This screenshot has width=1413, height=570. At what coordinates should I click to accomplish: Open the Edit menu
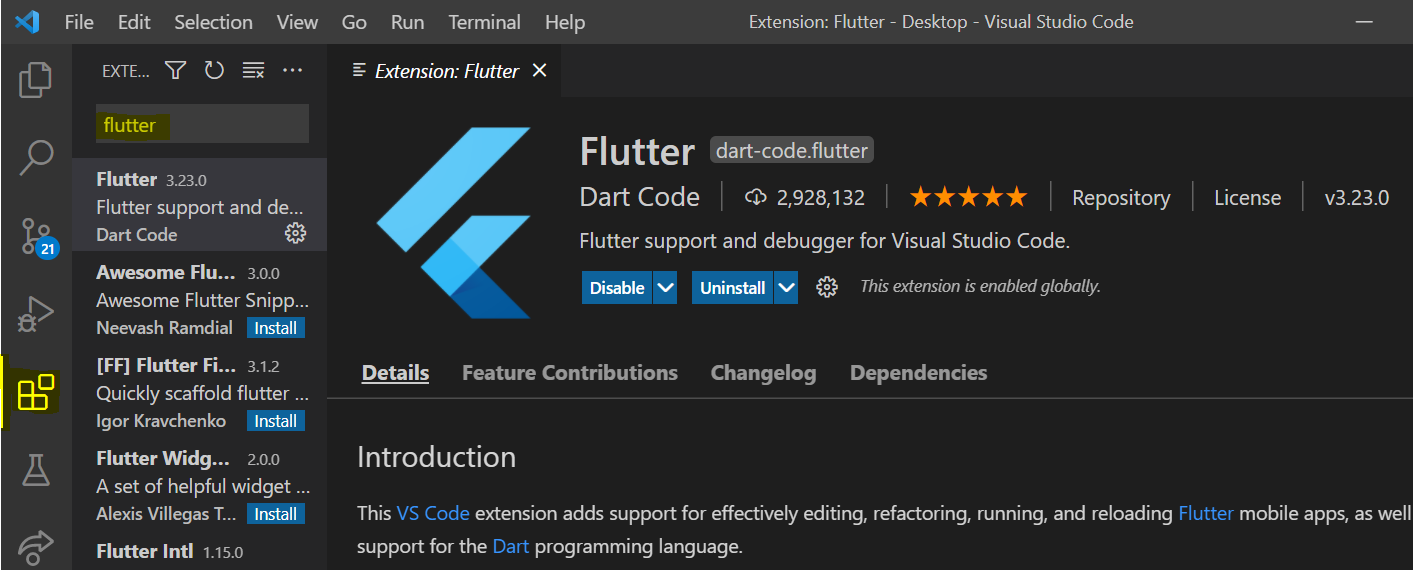134,22
